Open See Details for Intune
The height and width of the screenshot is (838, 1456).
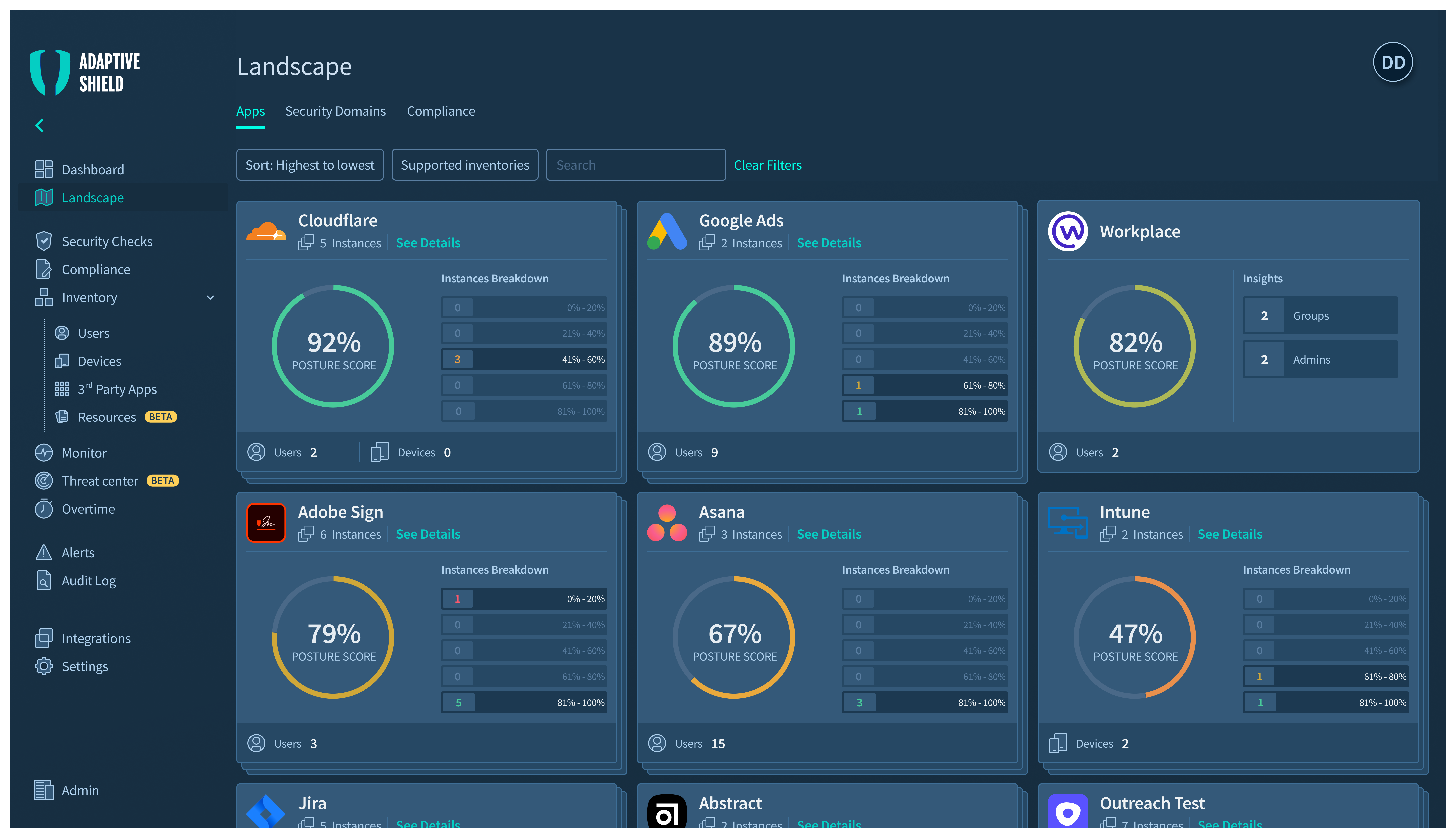coord(1230,534)
